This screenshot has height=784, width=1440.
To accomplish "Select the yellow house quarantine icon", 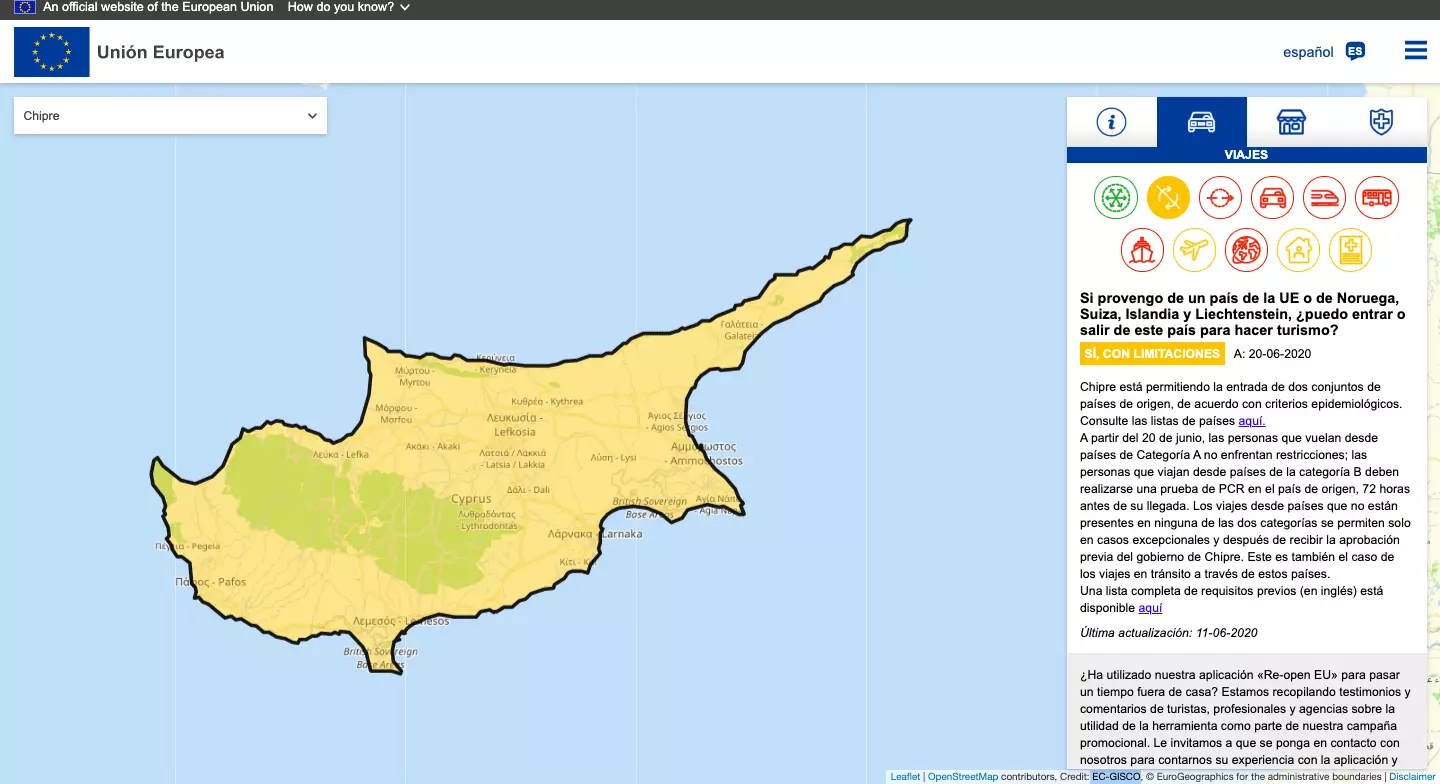I will [1299, 250].
